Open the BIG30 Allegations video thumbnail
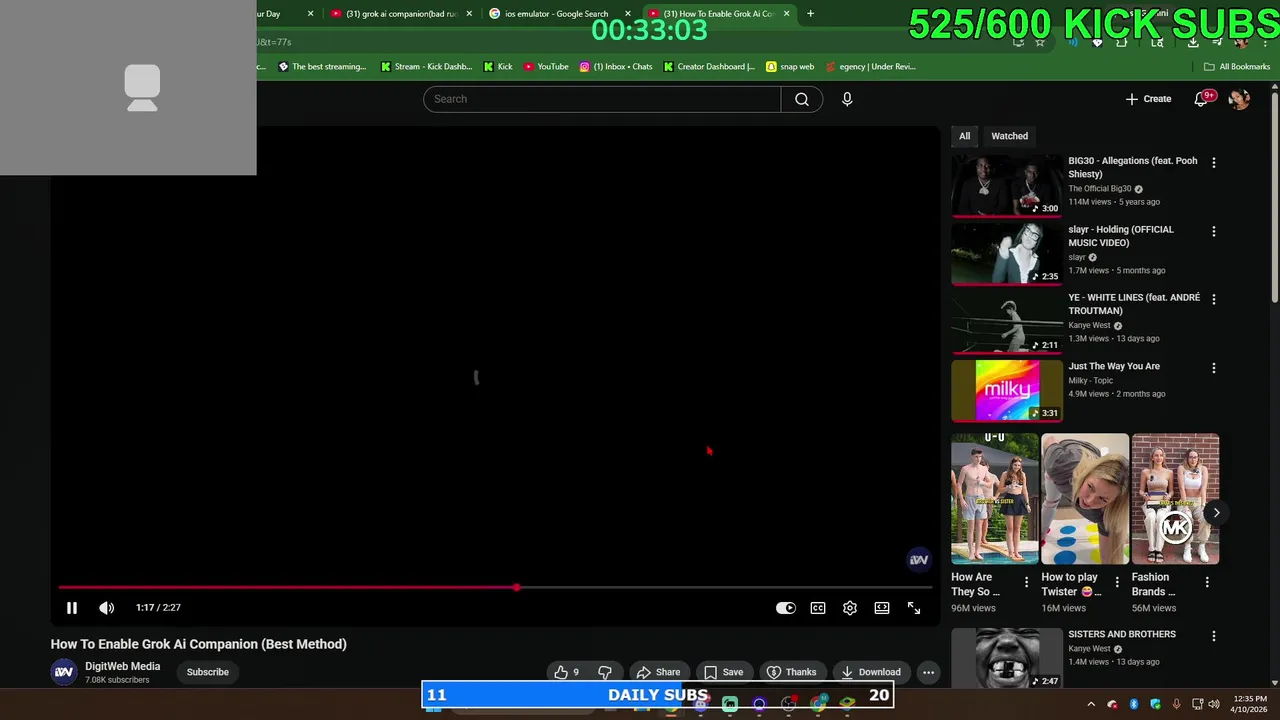The height and width of the screenshot is (720, 1280). pyautogui.click(x=1007, y=185)
